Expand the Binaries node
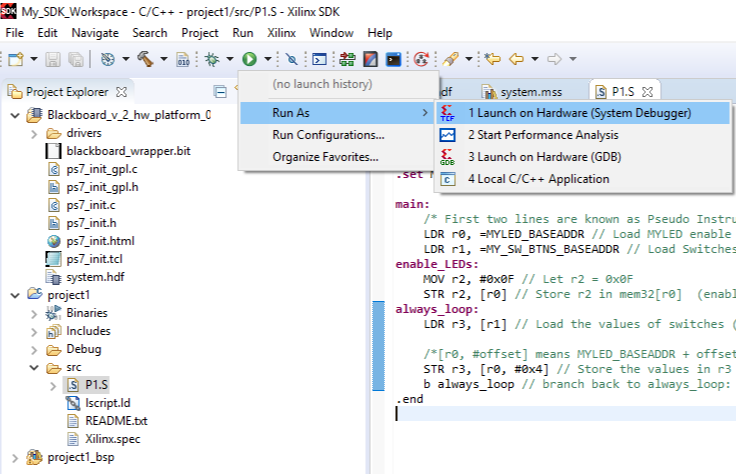 click(34, 314)
